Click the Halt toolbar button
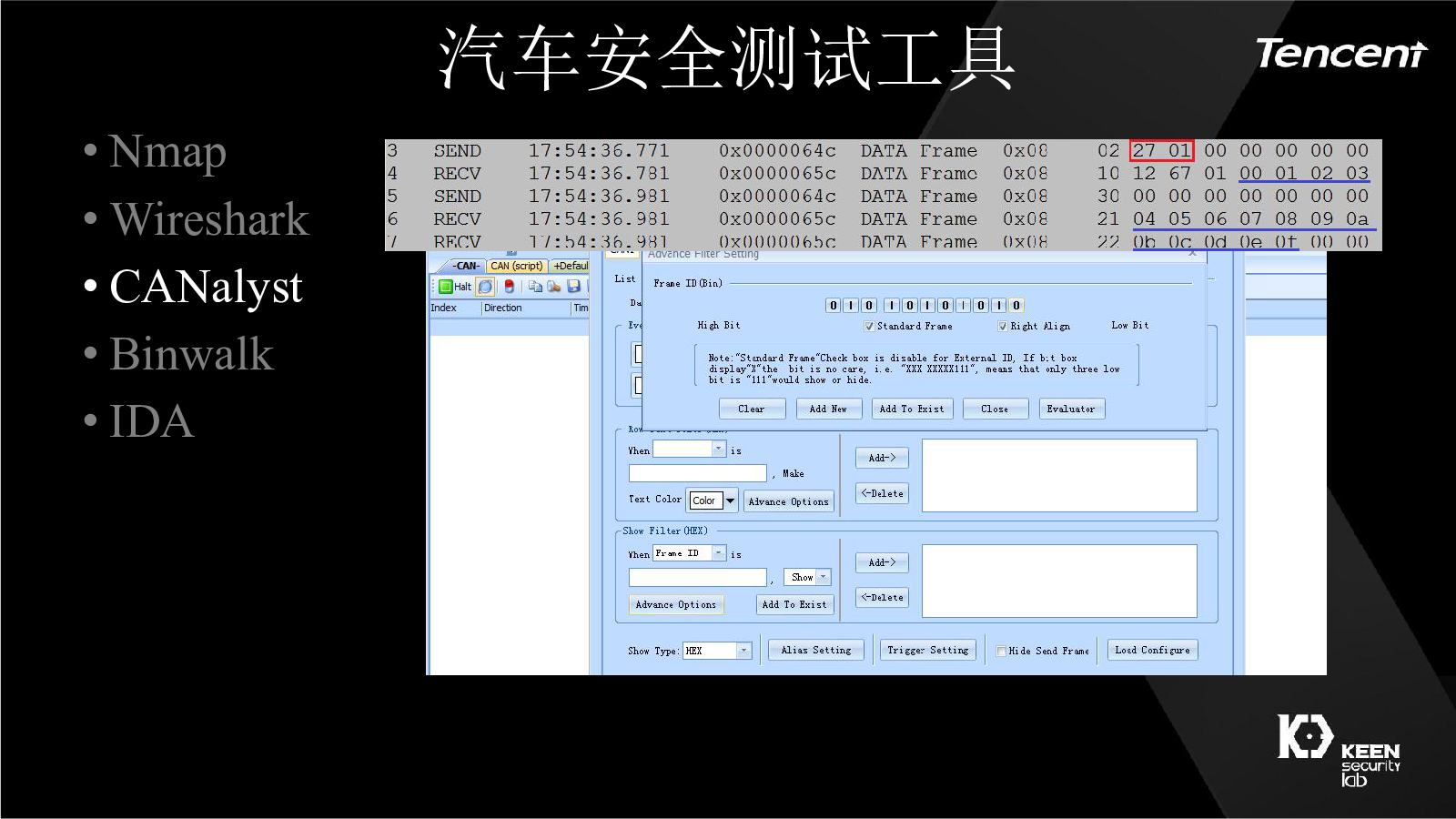Image resolution: width=1456 pixels, height=819 pixels. coord(455,287)
